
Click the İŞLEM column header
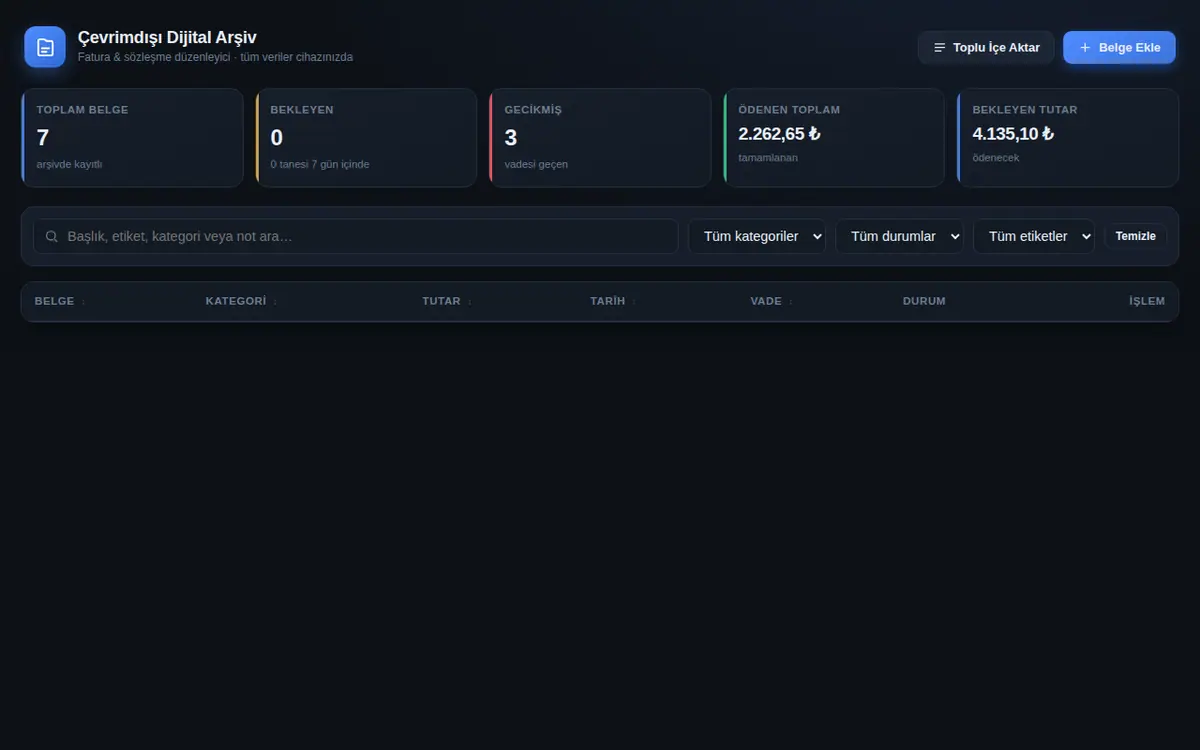pyautogui.click(x=1147, y=301)
